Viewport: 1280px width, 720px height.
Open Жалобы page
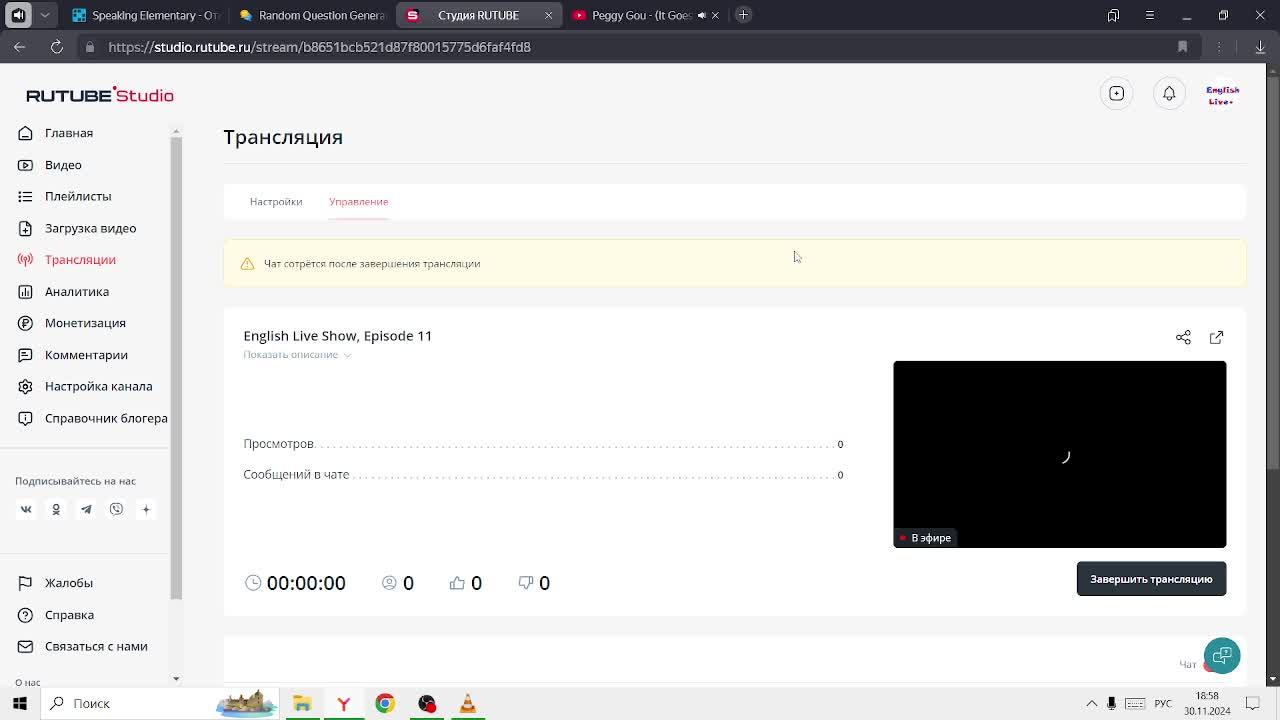point(68,583)
